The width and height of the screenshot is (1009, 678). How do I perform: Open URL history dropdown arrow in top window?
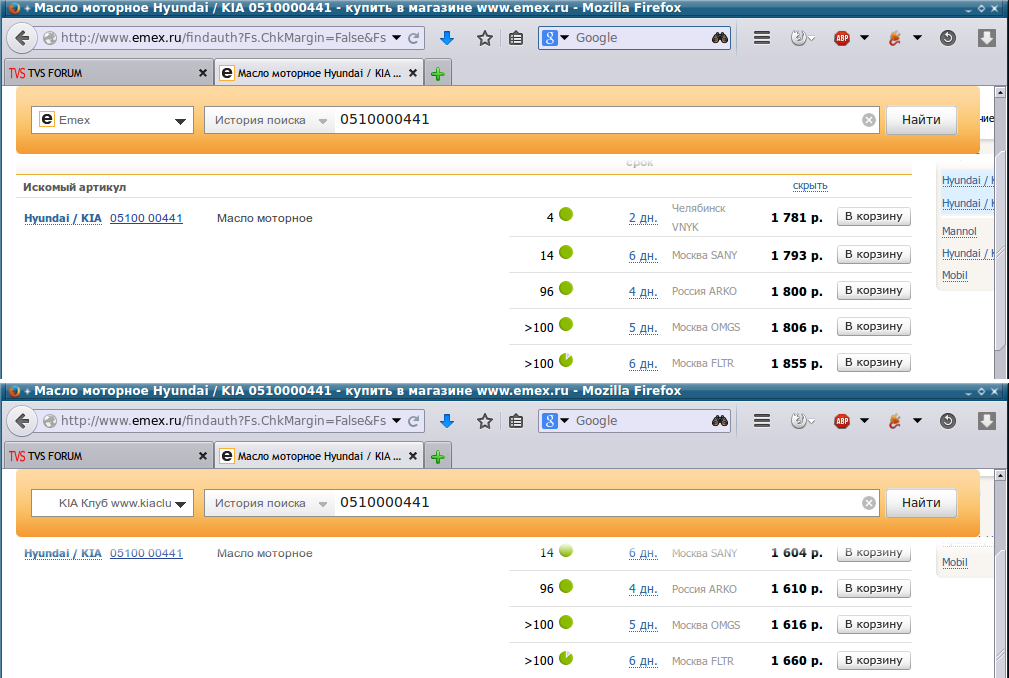point(396,38)
